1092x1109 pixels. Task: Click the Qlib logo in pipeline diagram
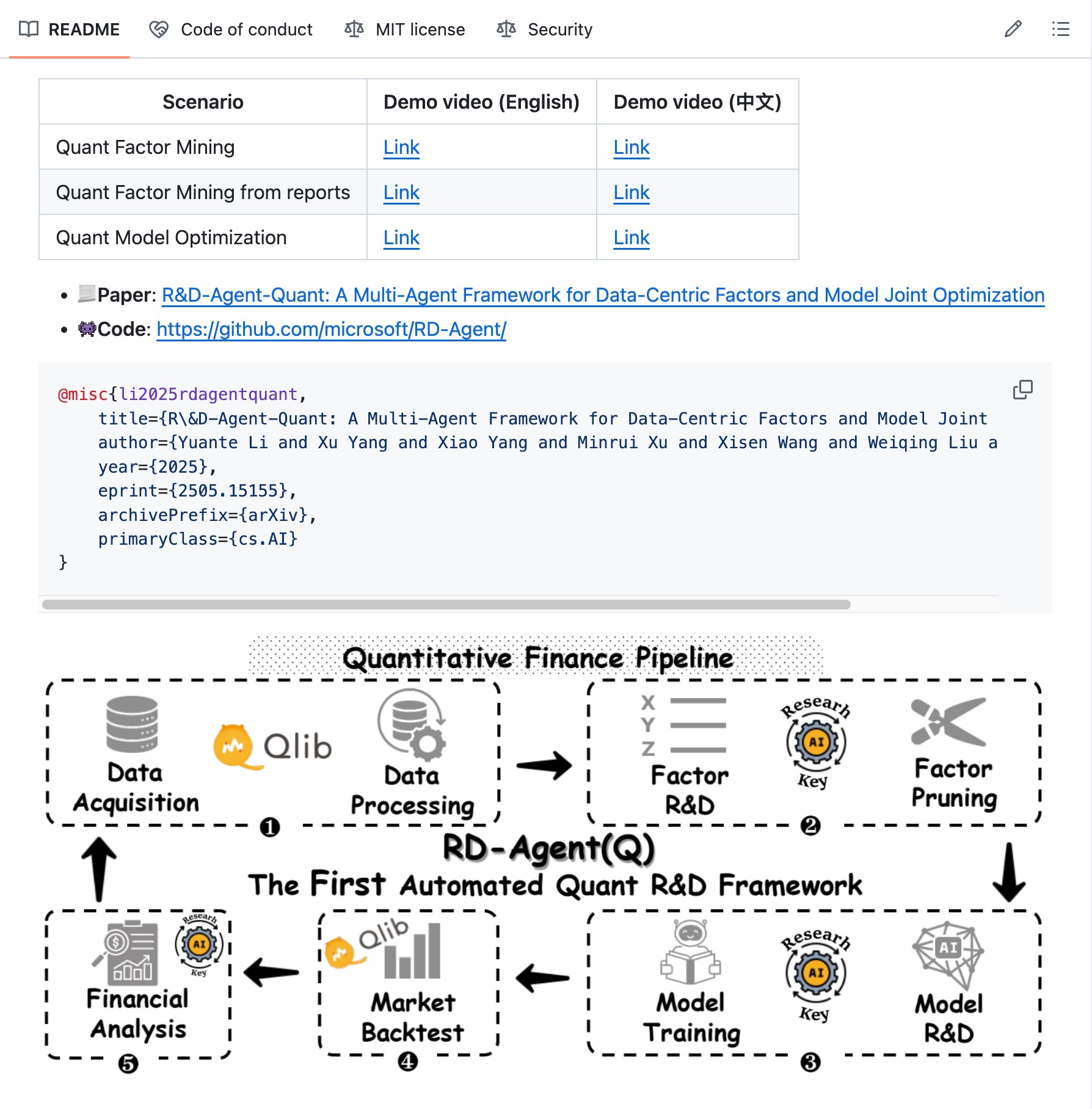click(x=273, y=746)
